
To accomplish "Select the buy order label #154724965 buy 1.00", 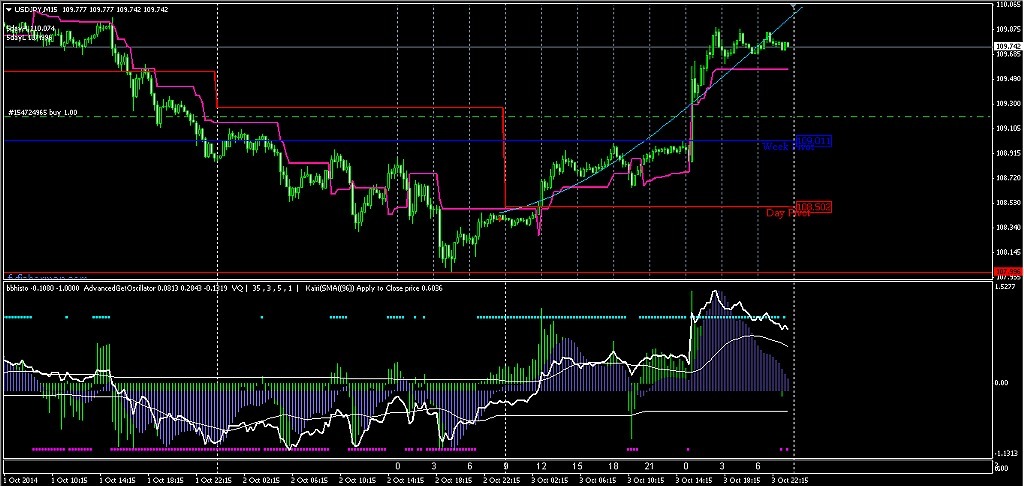I will coord(42,112).
